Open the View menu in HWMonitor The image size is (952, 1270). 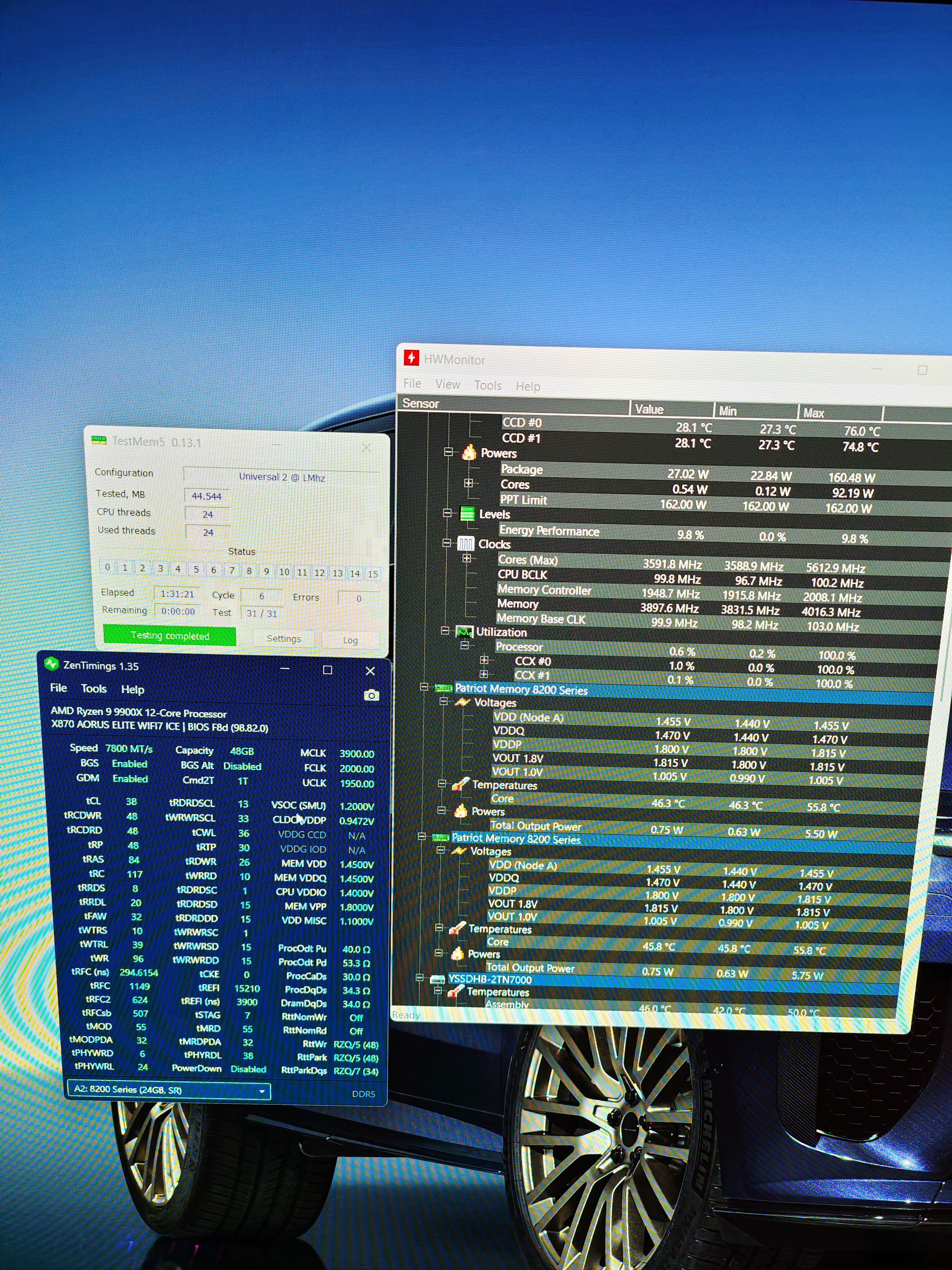point(447,384)
